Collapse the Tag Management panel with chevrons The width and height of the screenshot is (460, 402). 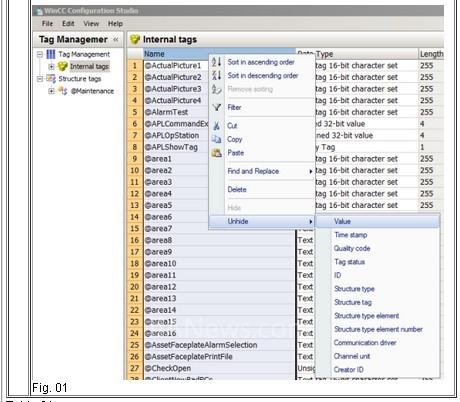[116, 40]
